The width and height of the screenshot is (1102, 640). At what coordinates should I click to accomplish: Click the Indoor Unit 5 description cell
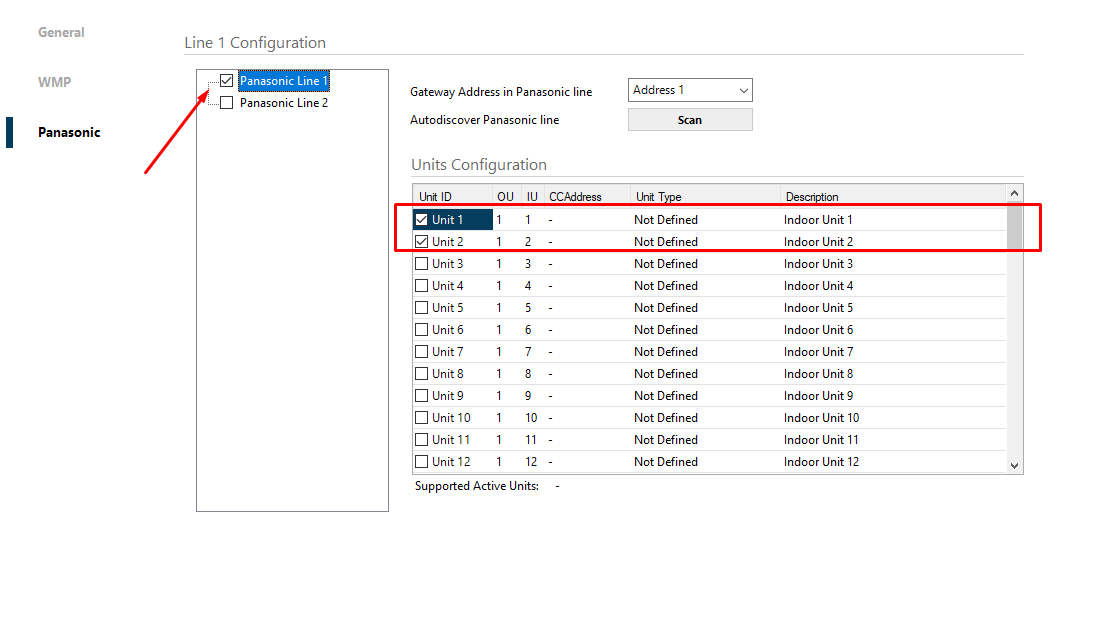[818, 308]
